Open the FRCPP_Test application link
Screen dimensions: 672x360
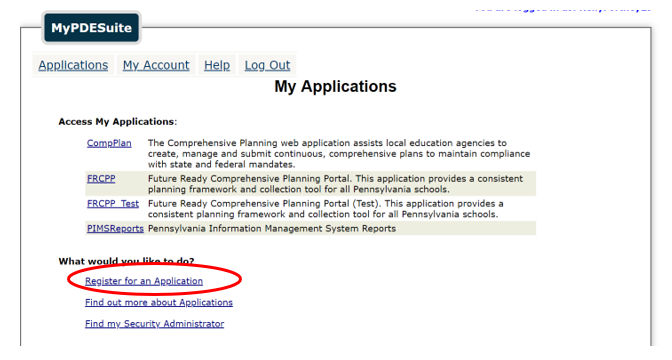(x=113, y=204)
